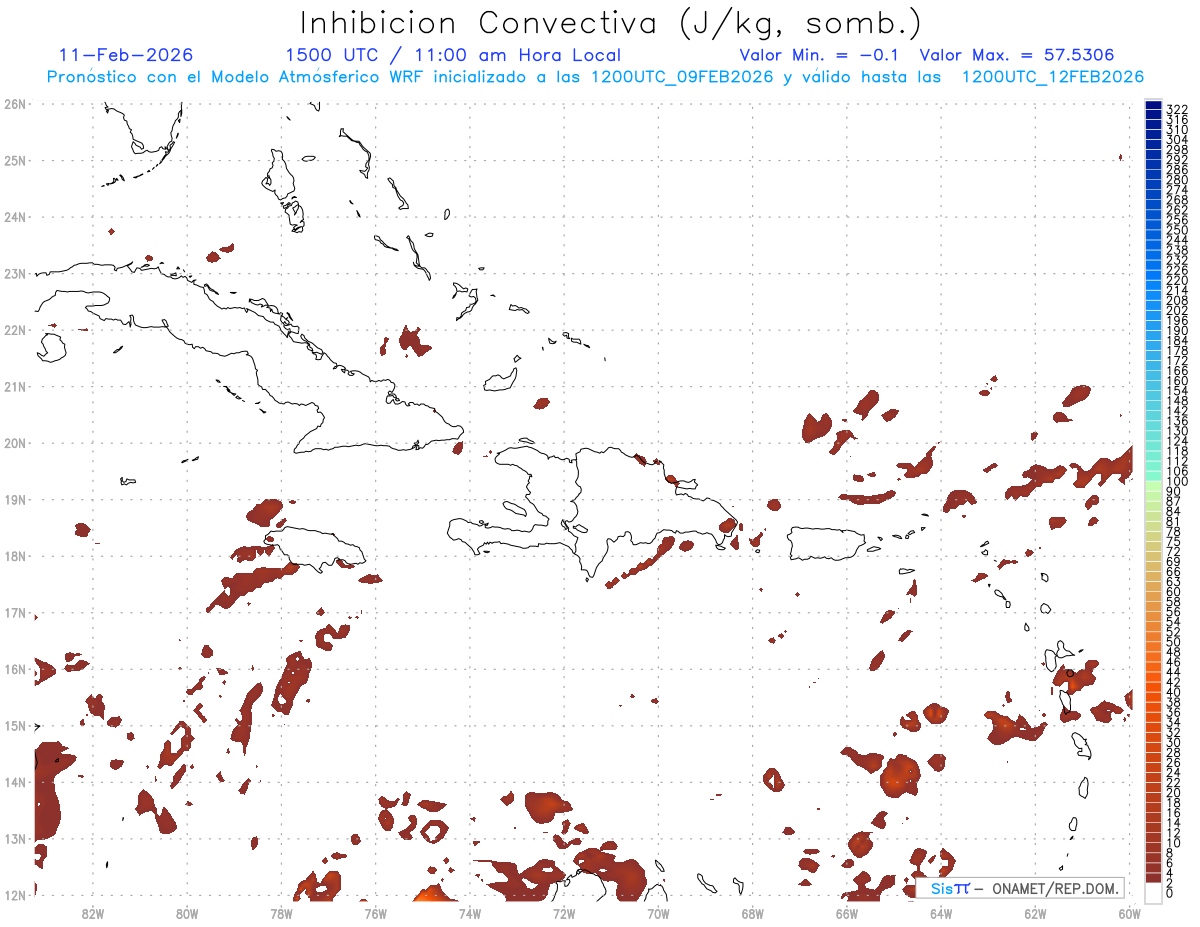This screenshot has width=1200, height=927.
Task: Click the 25N latitude label
Action: click(15, 160)
